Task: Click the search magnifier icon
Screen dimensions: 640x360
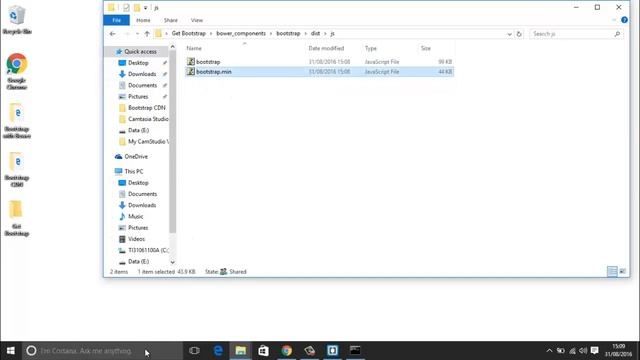Action: coord(617,34)
